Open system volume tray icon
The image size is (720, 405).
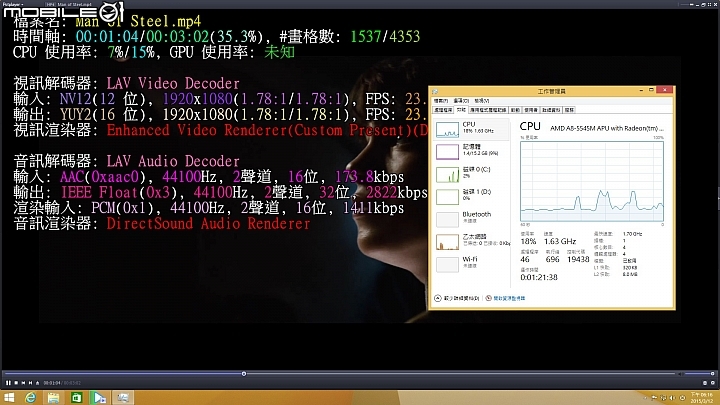(x=672, y=398)
